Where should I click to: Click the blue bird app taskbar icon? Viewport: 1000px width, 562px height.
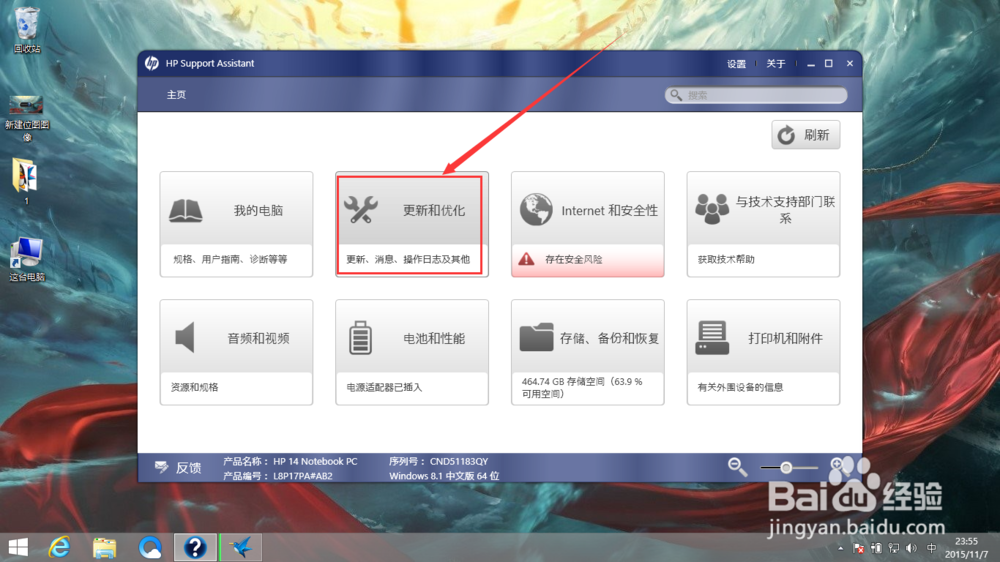[x=241, y=547]
